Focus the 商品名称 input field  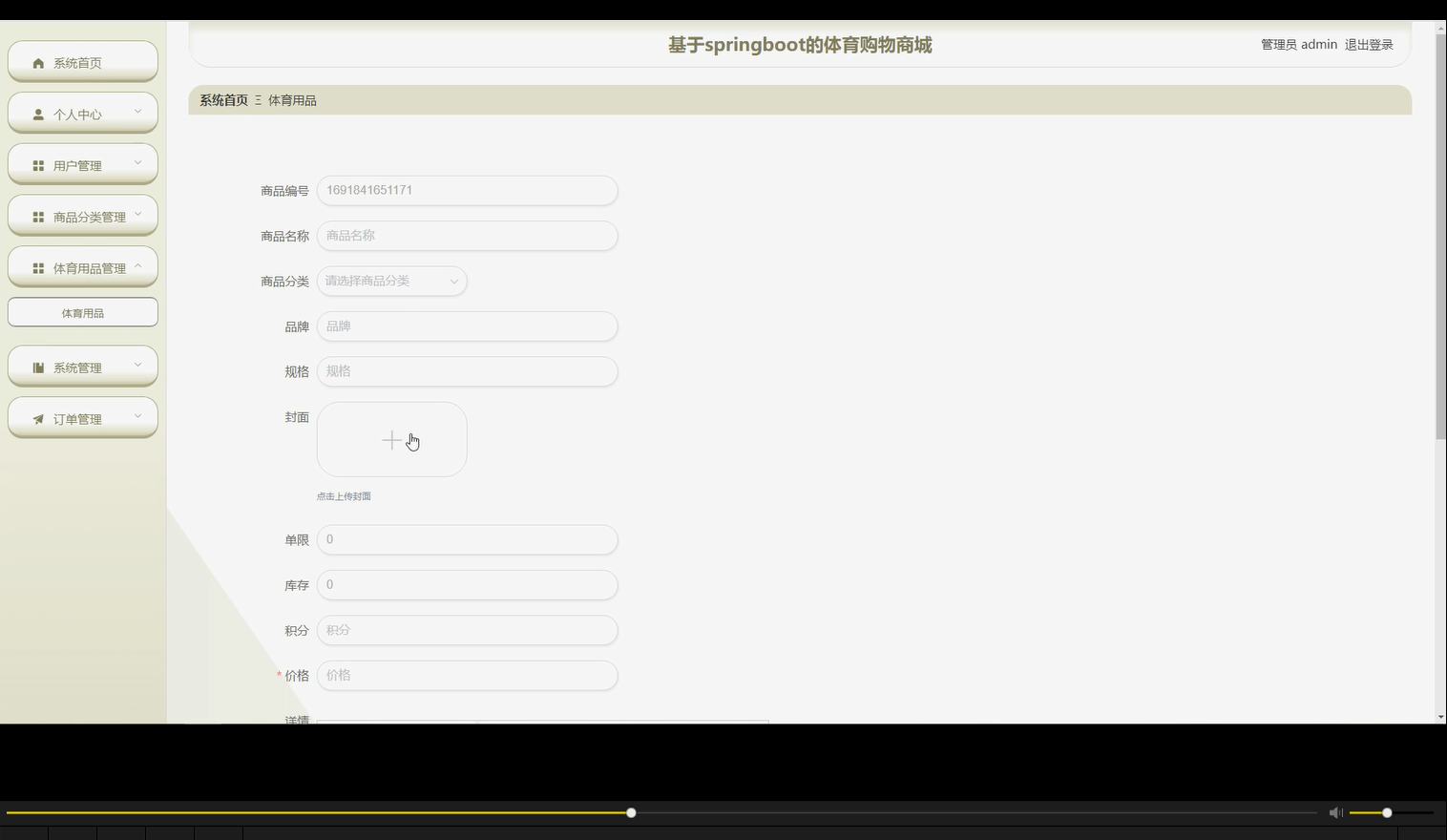[467, 236]
